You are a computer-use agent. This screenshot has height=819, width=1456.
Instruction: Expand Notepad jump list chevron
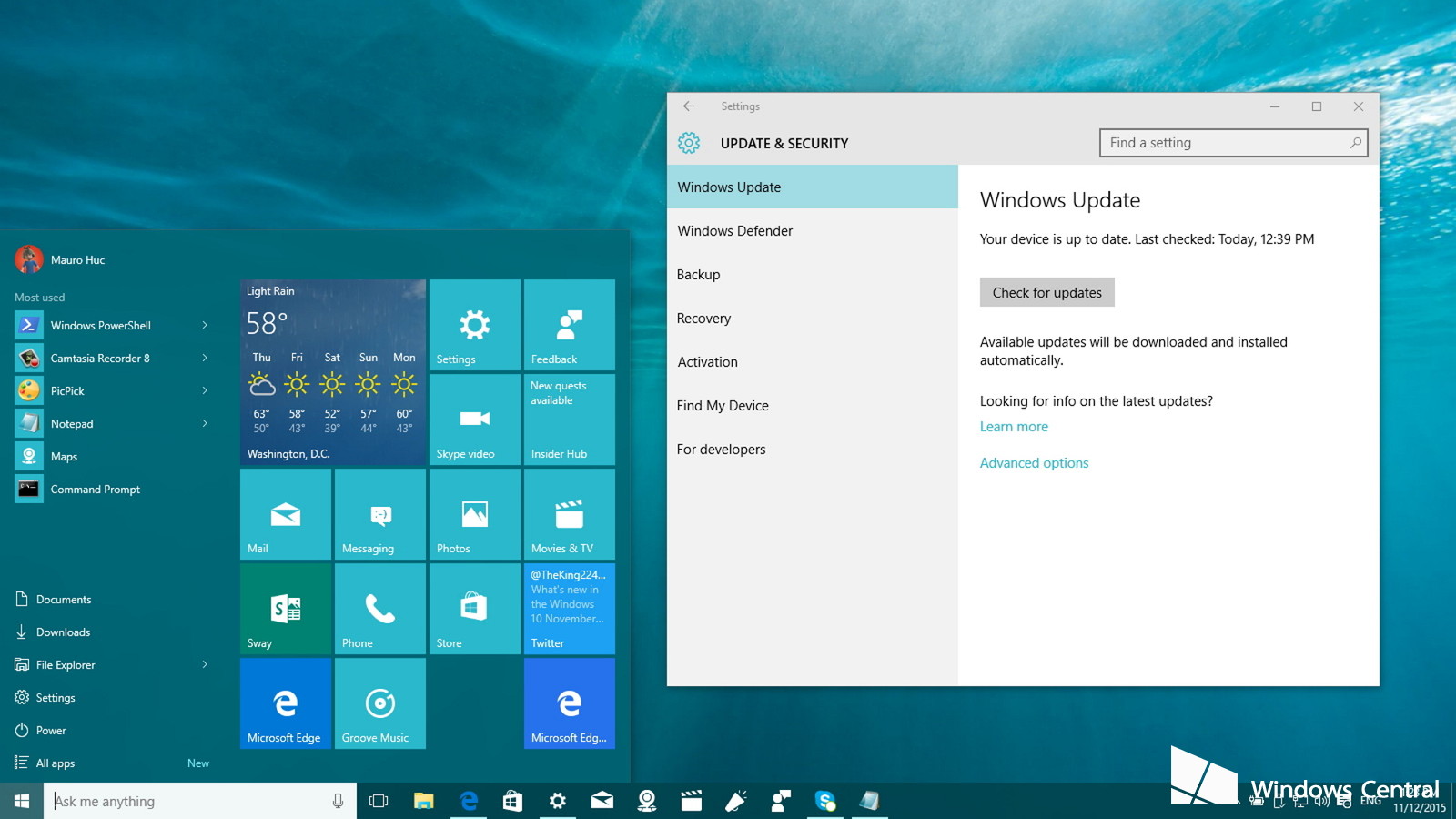coord(205,423)
